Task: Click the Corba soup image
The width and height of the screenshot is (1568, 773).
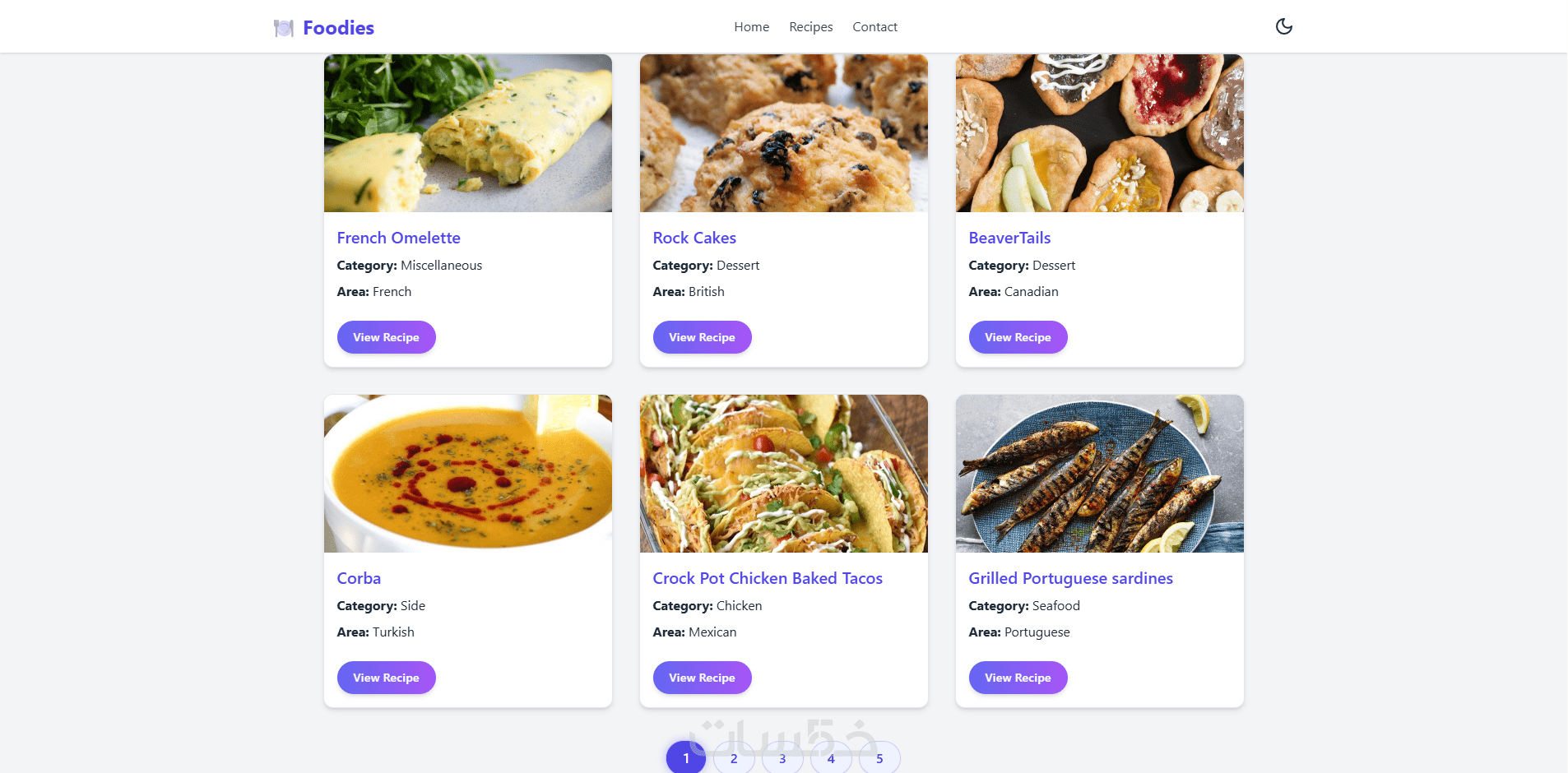Action: tap(467, 474)
